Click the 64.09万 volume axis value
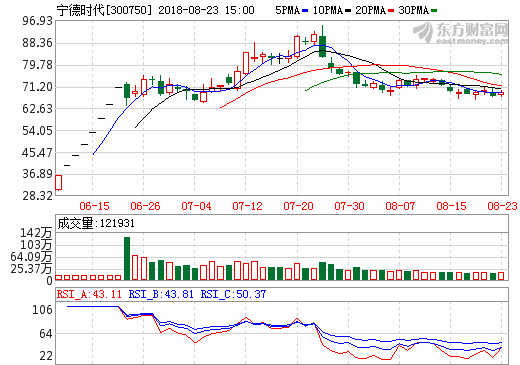This screenshot has height=365, width=520. click(31, 257)
